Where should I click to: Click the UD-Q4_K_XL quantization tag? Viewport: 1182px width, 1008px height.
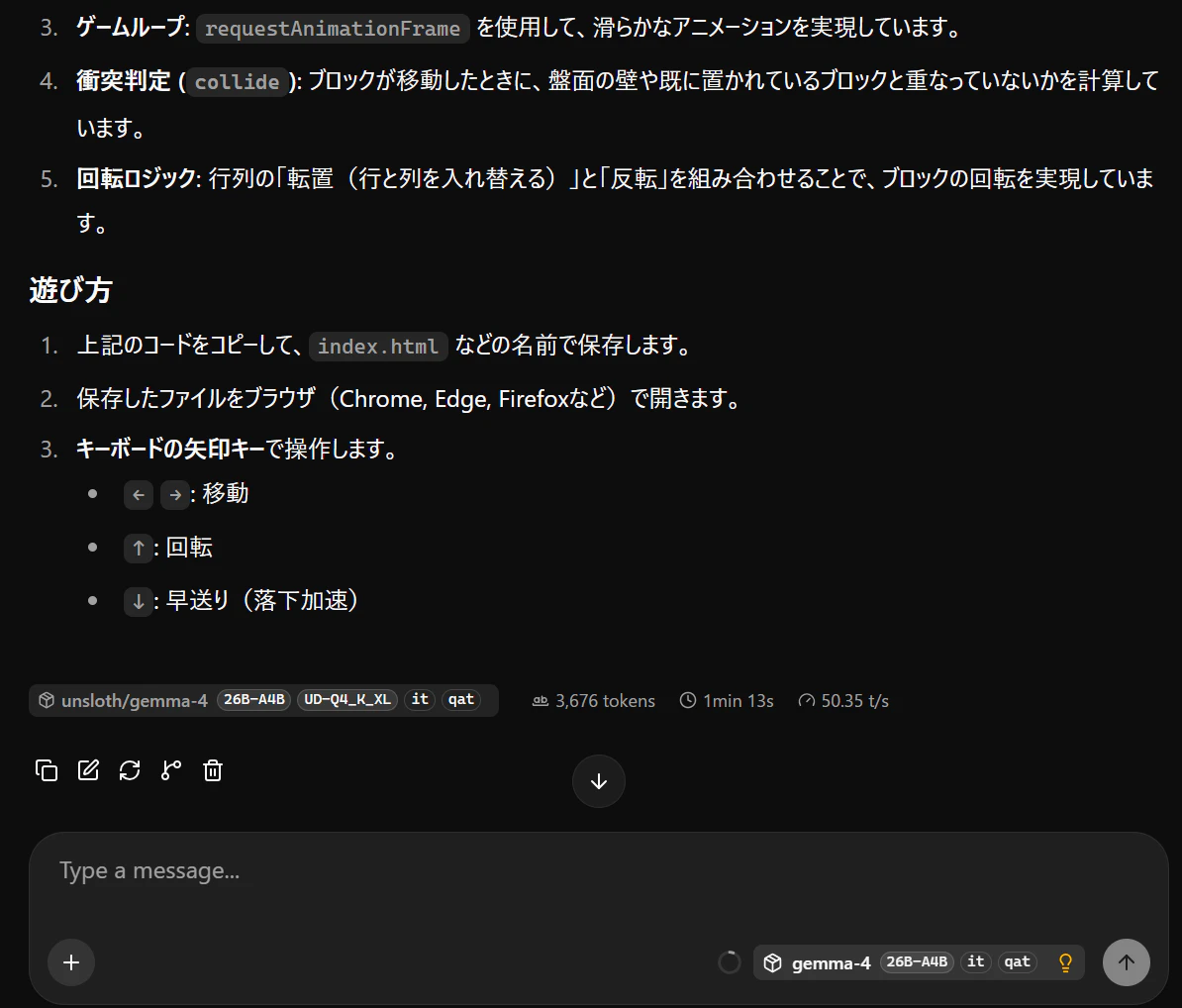click(347, 700)
